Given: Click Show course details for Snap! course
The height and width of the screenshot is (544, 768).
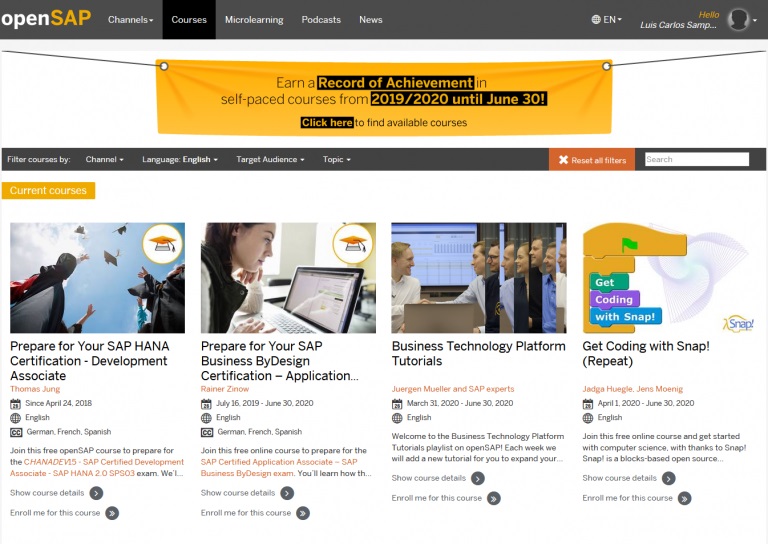Looking at the screenshot, I should pyautogui.click(x=619, y=478).
